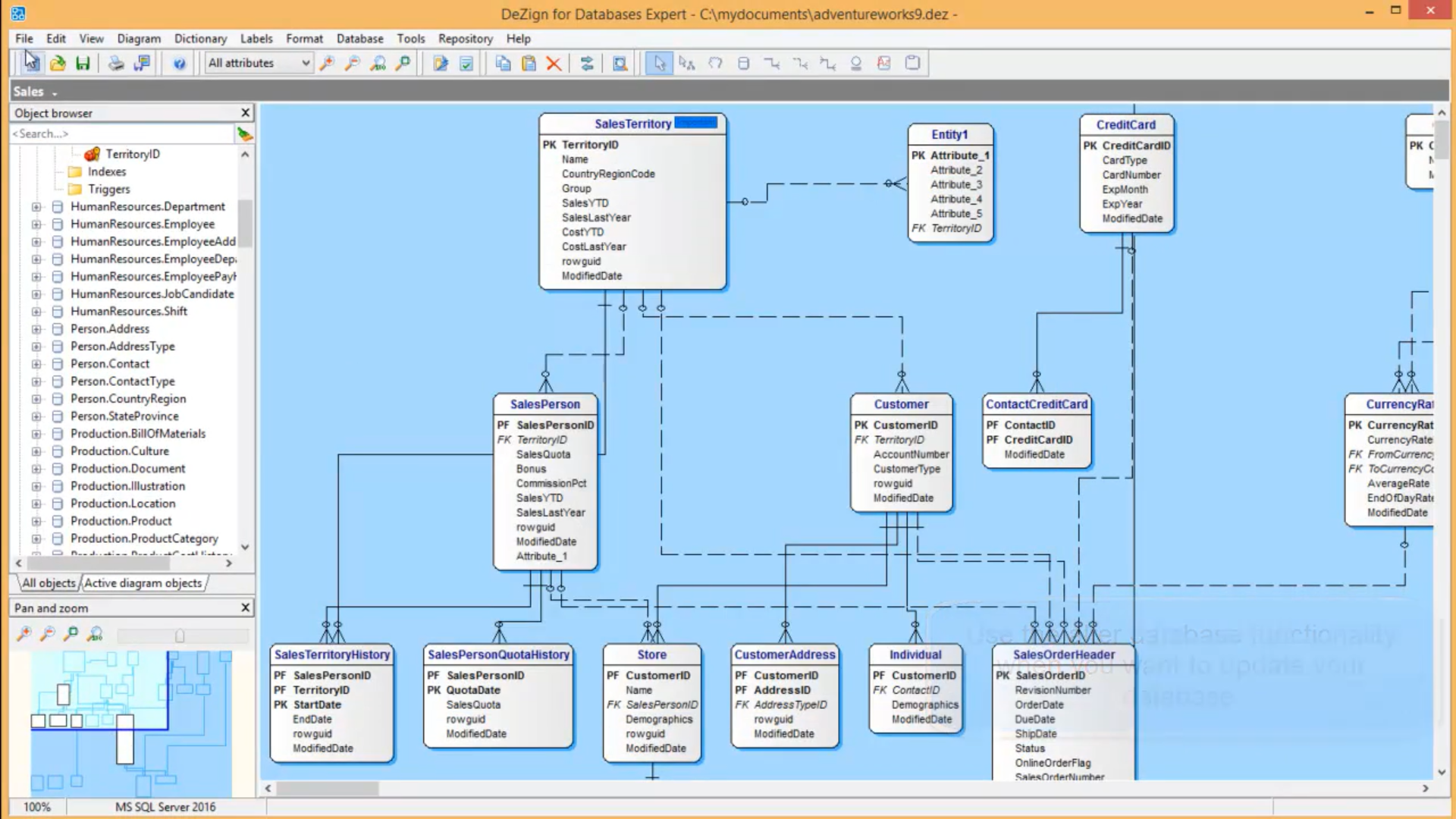Click the Save diagram icon
The width and height of the screenshot is (1456, 819).
(x=83, y=63)
